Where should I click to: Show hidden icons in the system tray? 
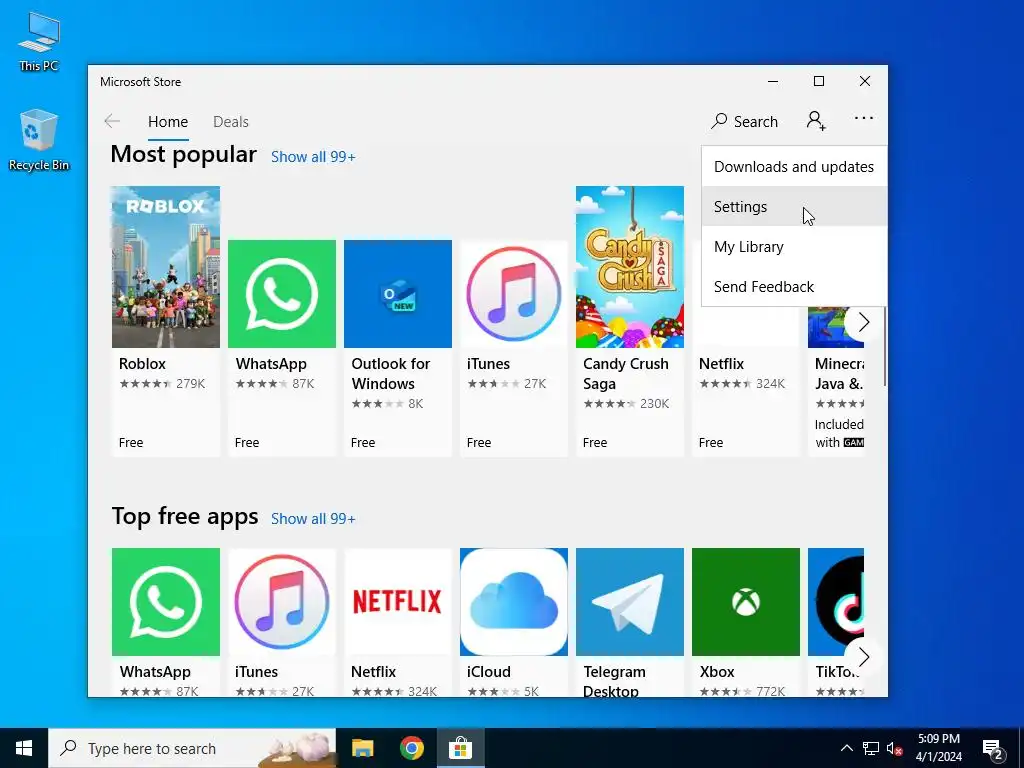click(x=846, y=748)
